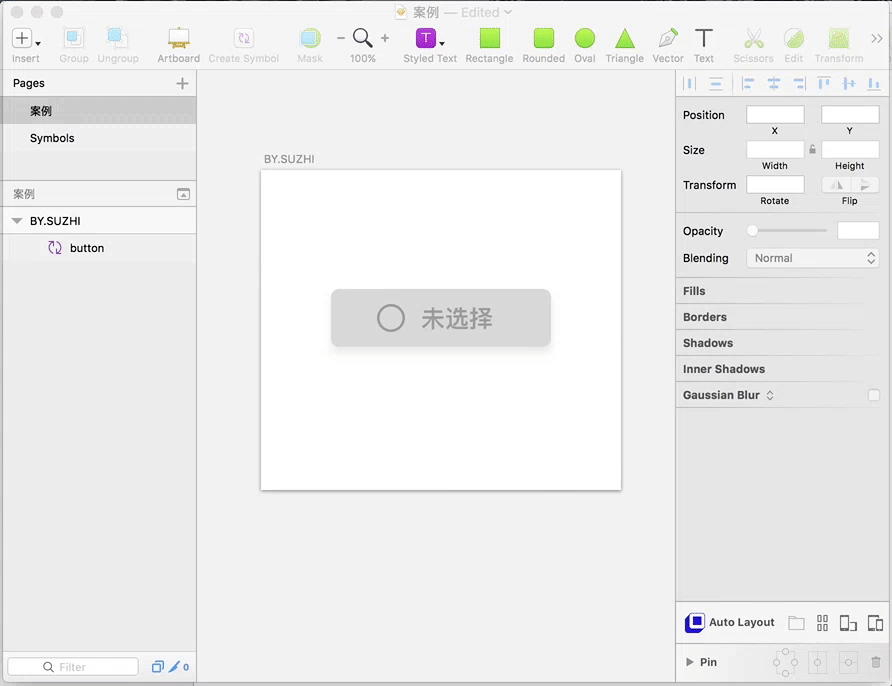Click the Auto Layout portrait devices icon
892x686 pixels.
coord(848,623)
